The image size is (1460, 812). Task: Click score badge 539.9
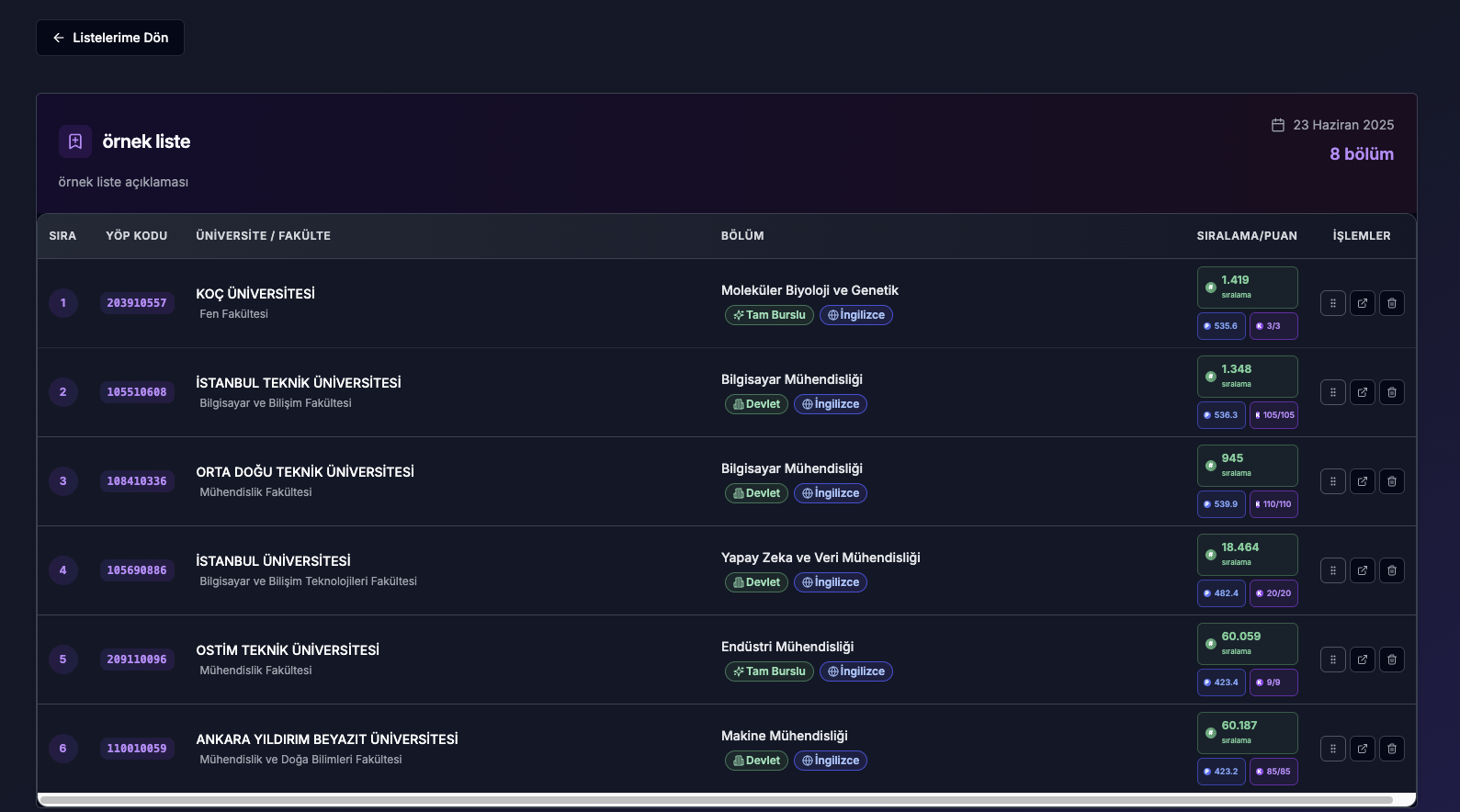coord(1221,504)
